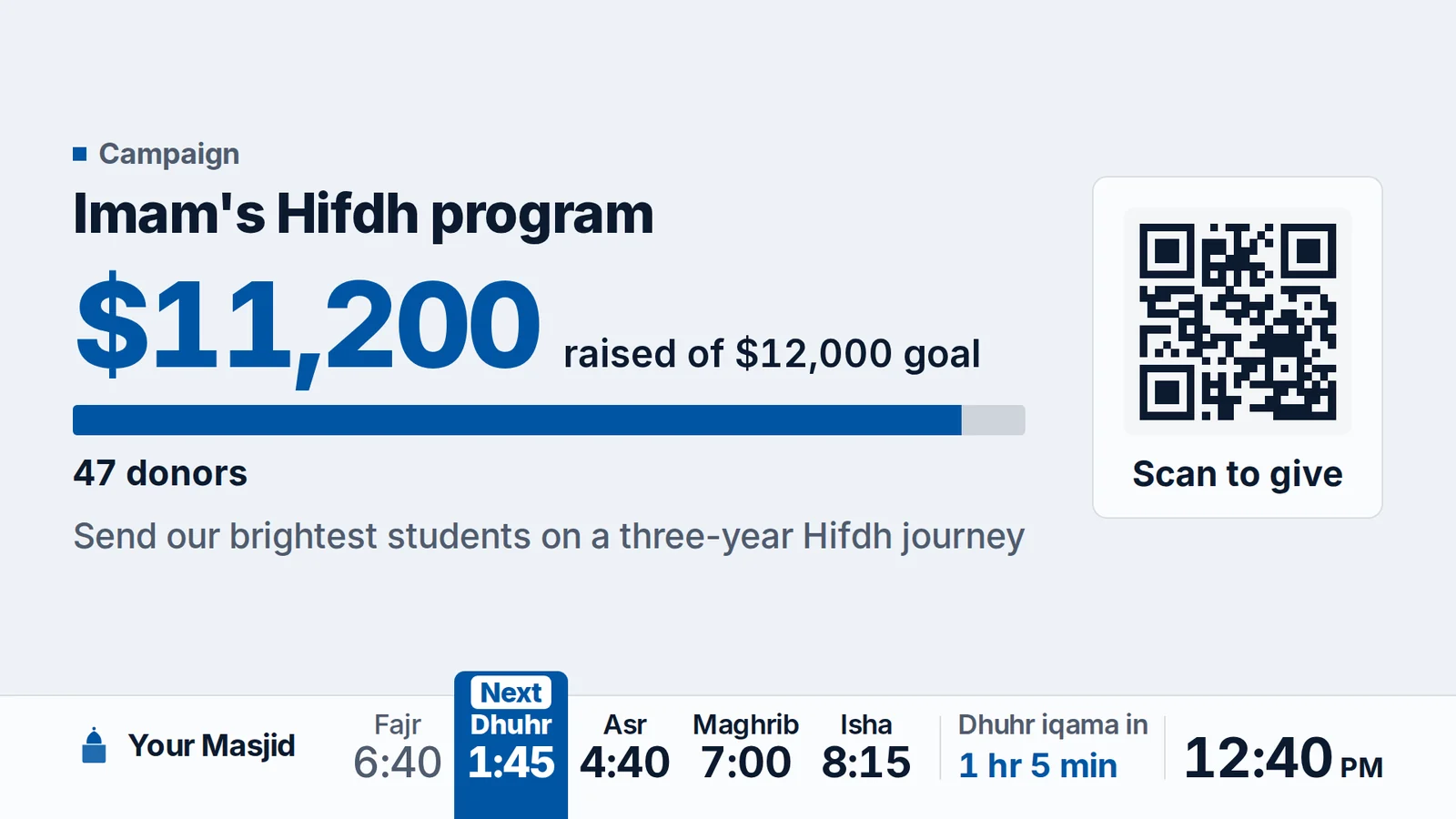Screen dimensions: 1456x819
Task: Click the Hifdh journey campaign description line
Action: (x=549, y=537)
